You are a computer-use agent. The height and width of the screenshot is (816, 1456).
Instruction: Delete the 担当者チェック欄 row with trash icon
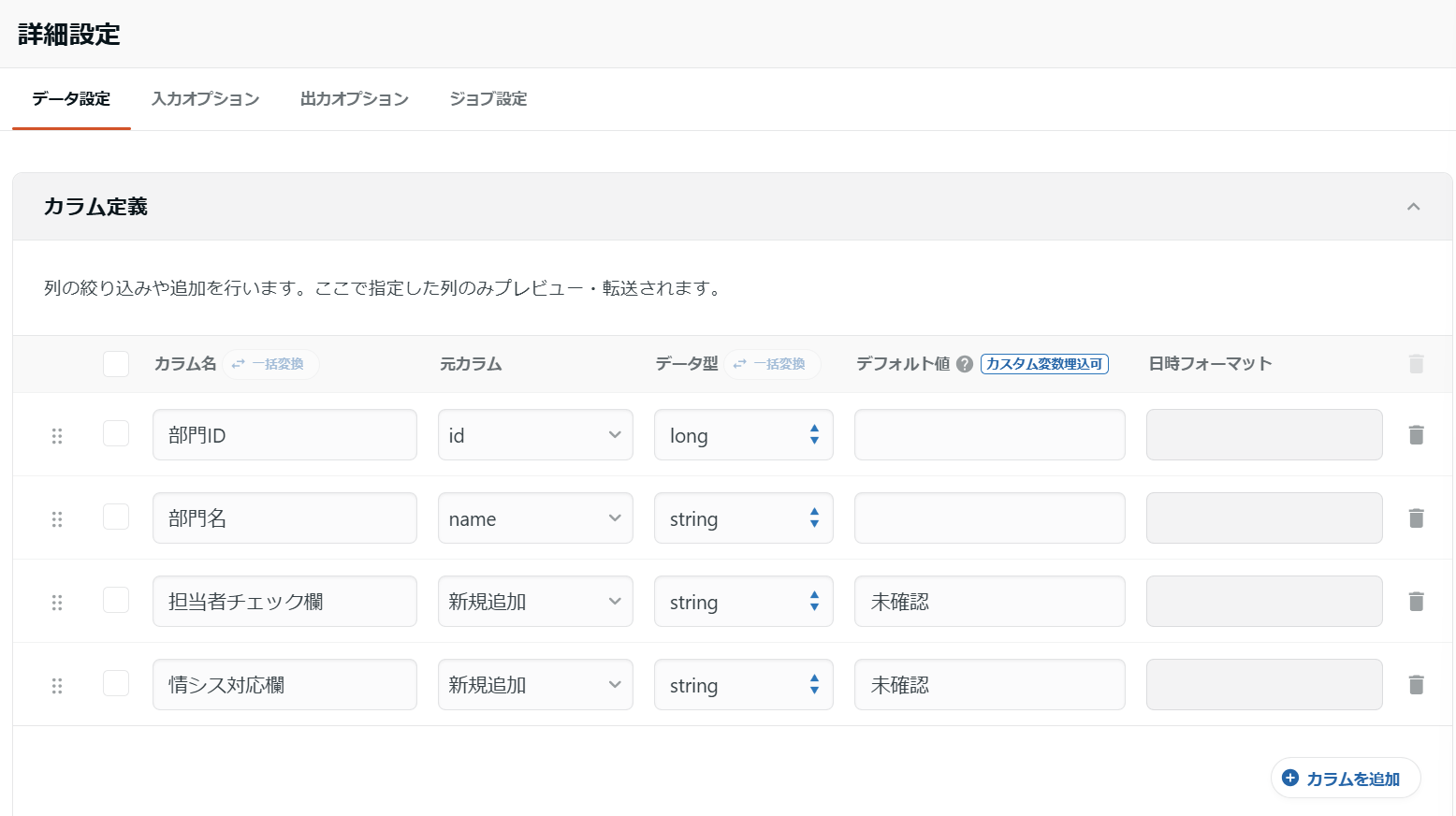[1416, 601]
